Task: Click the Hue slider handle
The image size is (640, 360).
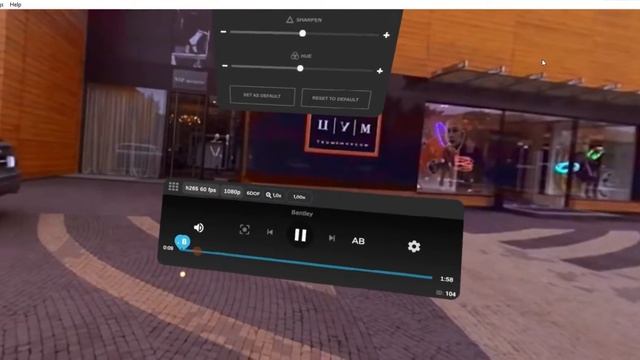Action: [300, 68]
